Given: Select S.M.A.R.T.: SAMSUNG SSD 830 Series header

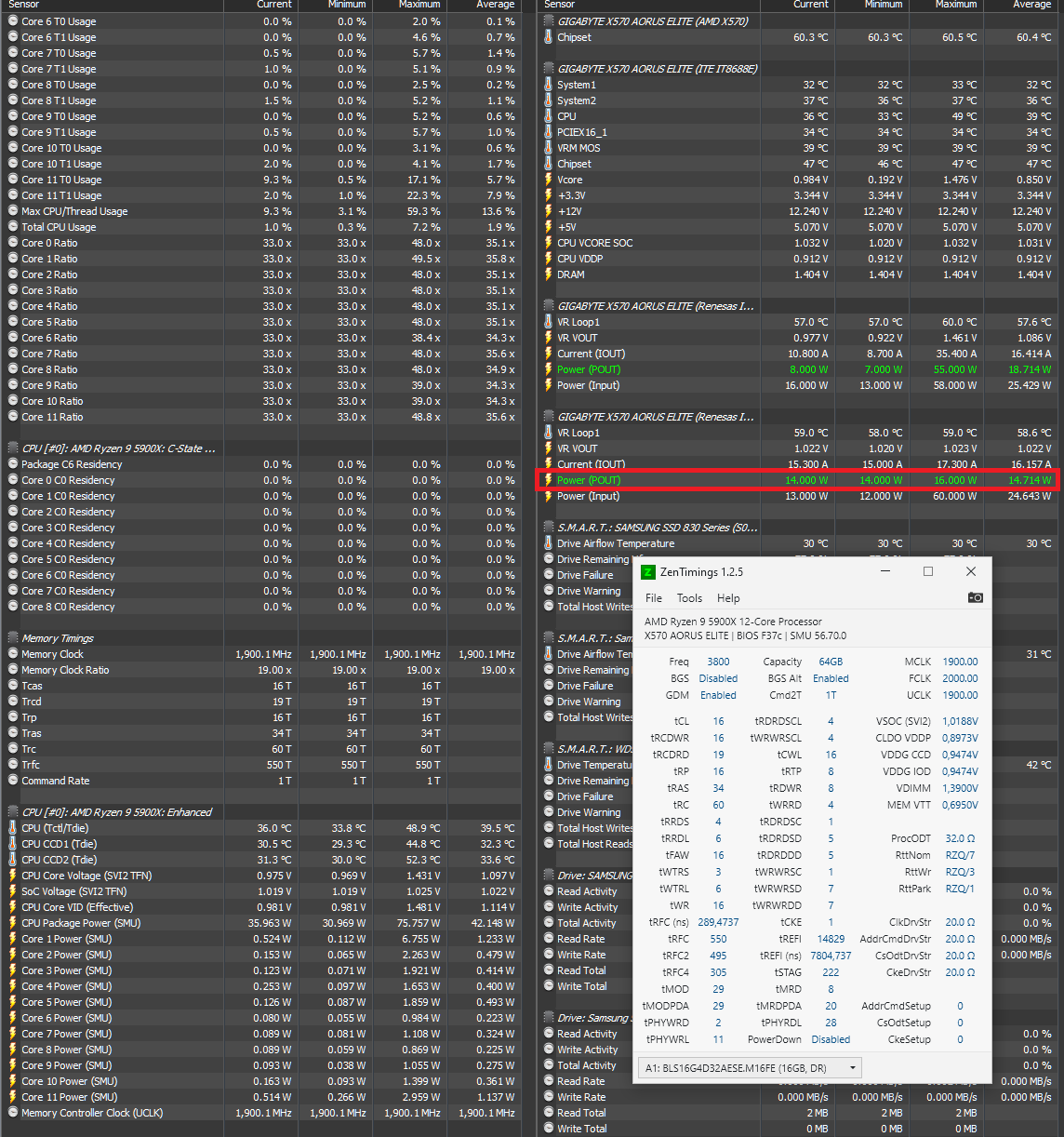Looking at the screenshot, I should pyautogui.click(x=658, y=528).
